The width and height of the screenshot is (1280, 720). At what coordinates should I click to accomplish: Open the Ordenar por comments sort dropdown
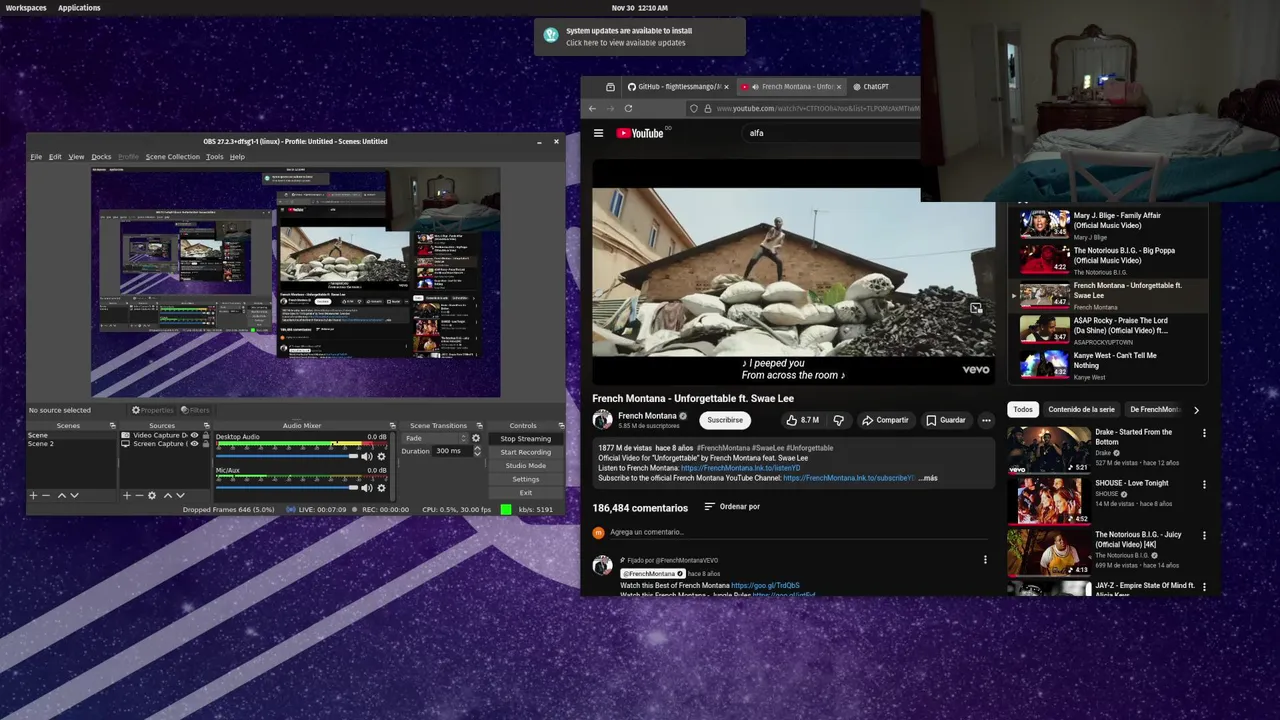(x=732, y=507)
